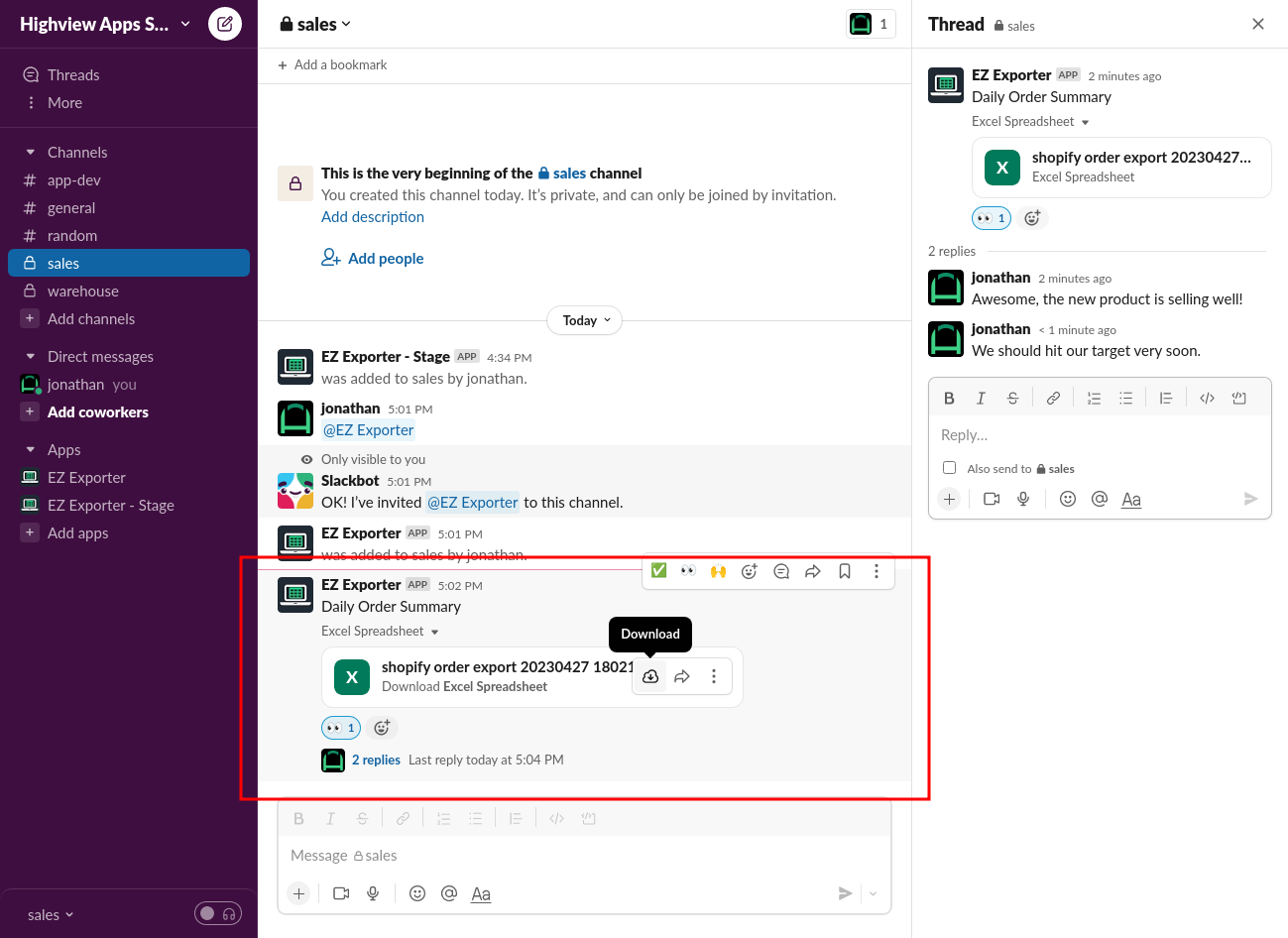Viewport: 1288px width, 938px height.
Task: Collapse the Apps section
Action: tap(30, 450)
